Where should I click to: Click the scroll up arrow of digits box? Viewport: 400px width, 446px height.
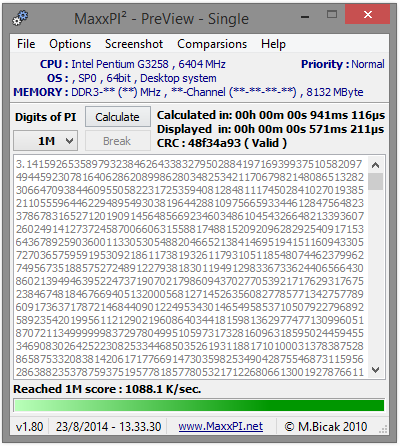point(376,165)
